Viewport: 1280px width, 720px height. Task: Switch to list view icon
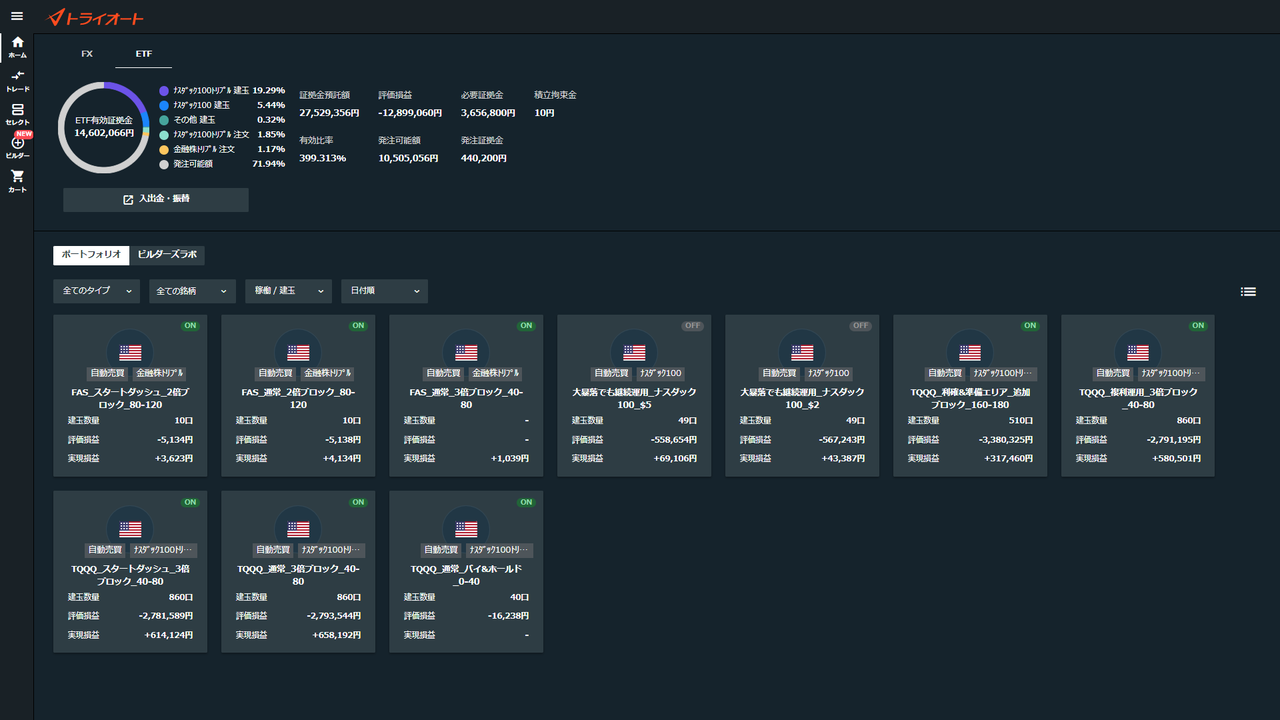(1248, 292)
